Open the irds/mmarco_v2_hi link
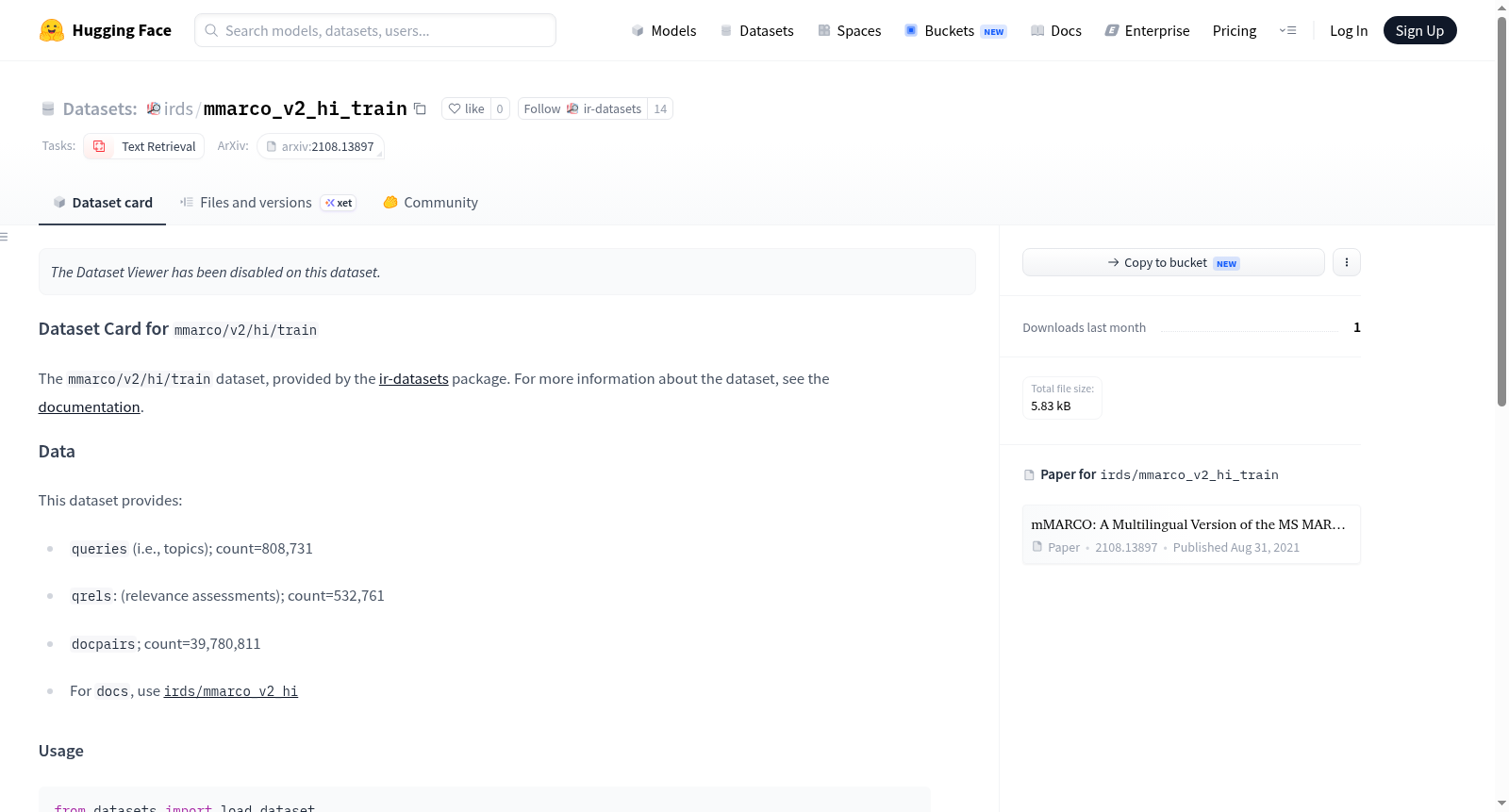This screenshot has width=1509, height=812. 231,691
